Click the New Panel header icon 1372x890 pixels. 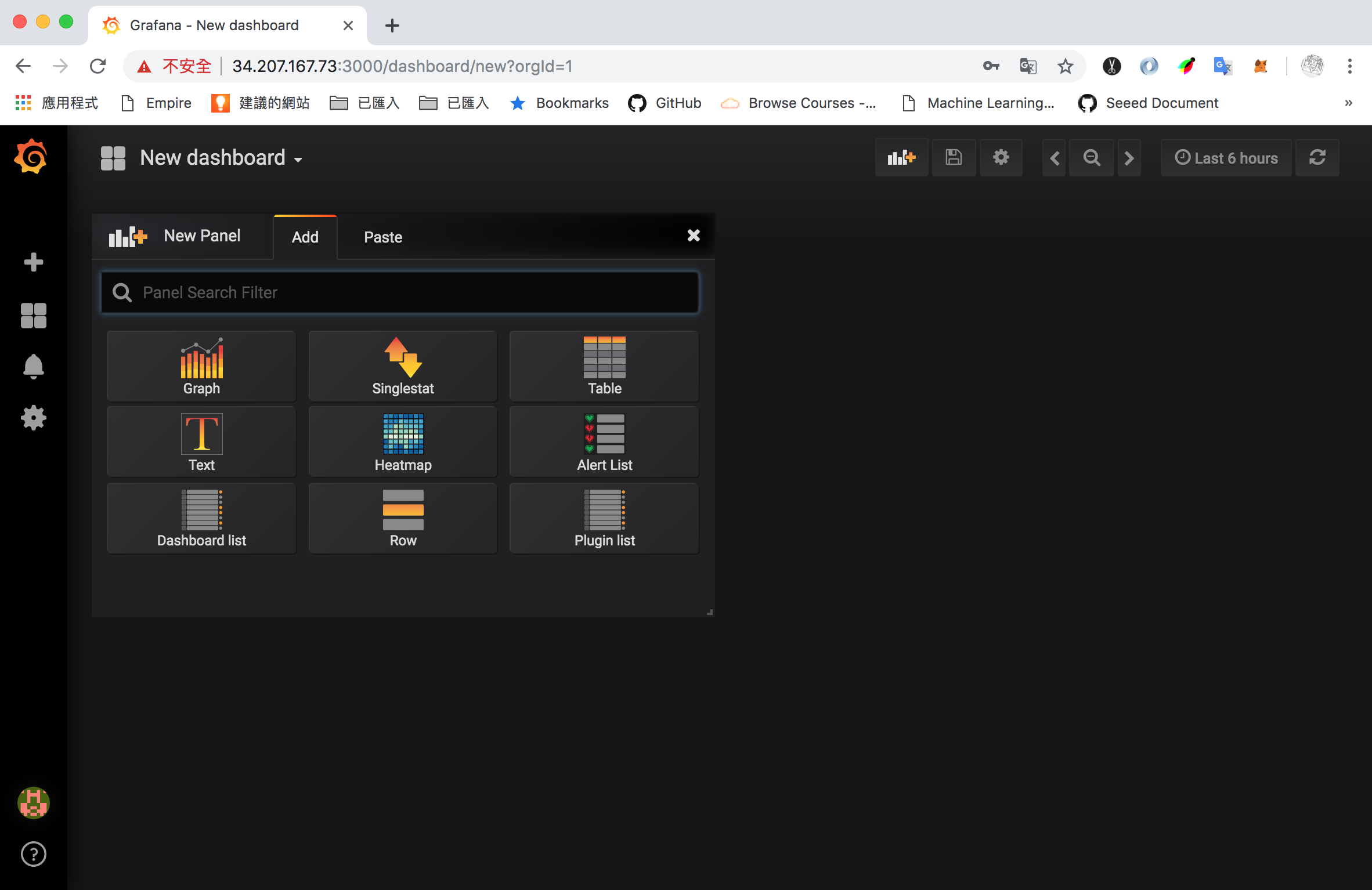tap(128, 237)
